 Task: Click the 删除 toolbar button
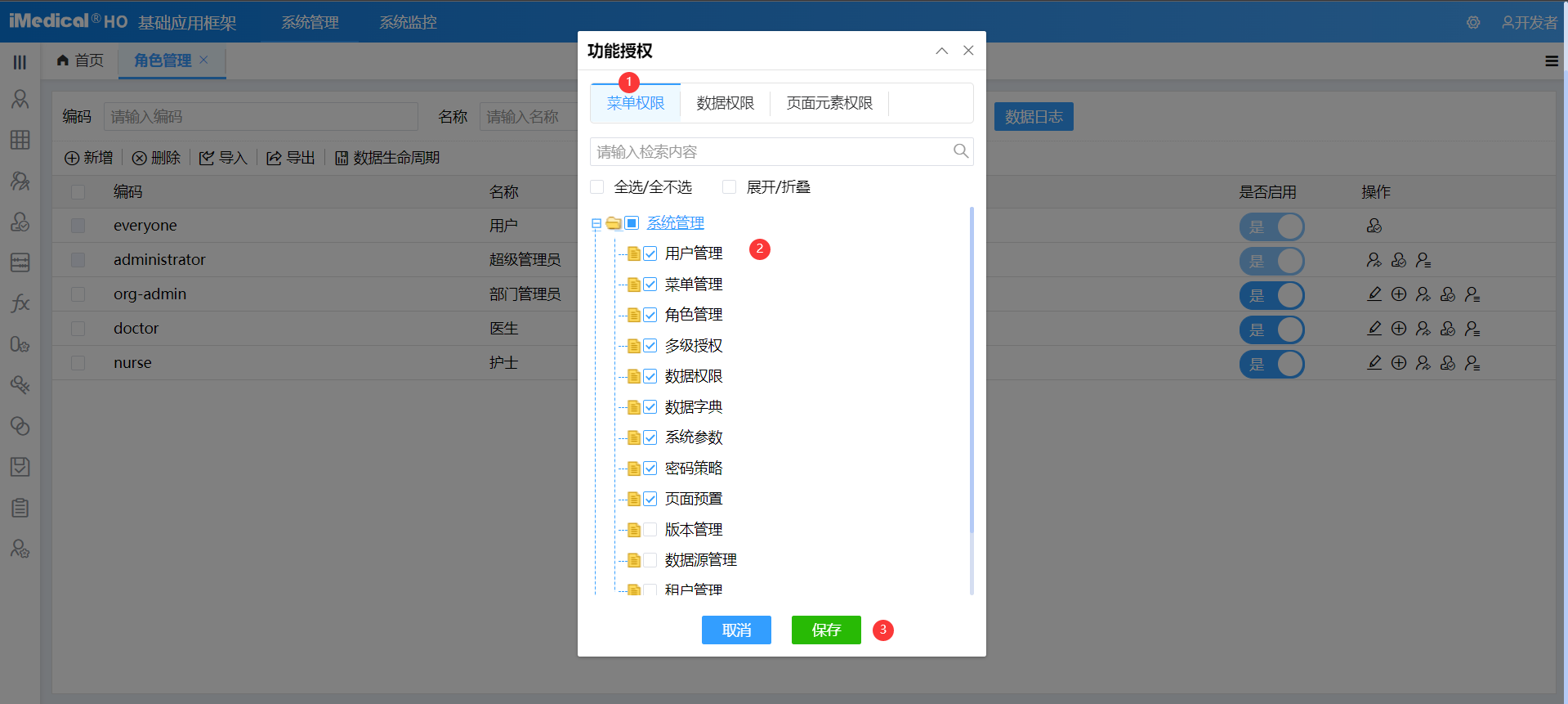click(x=156, y=158)
